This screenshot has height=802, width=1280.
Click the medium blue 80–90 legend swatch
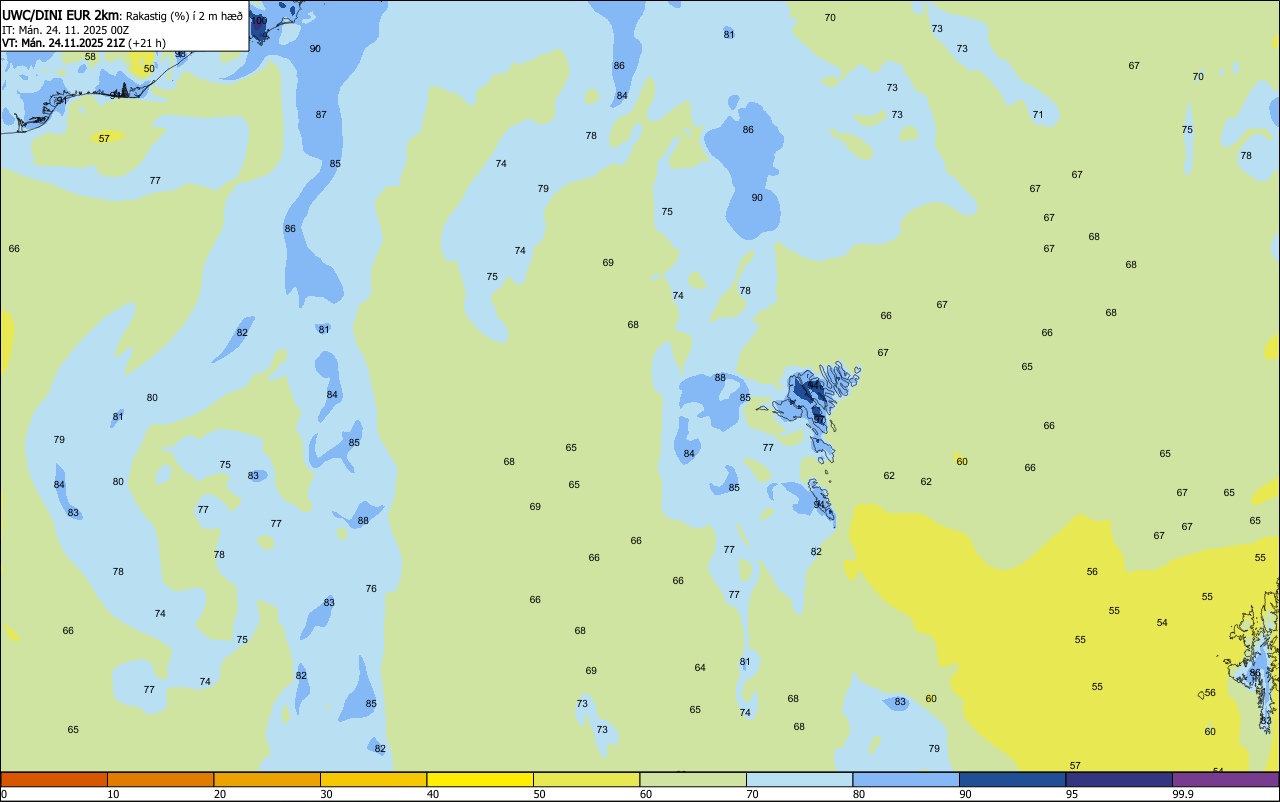click(906, 779)
